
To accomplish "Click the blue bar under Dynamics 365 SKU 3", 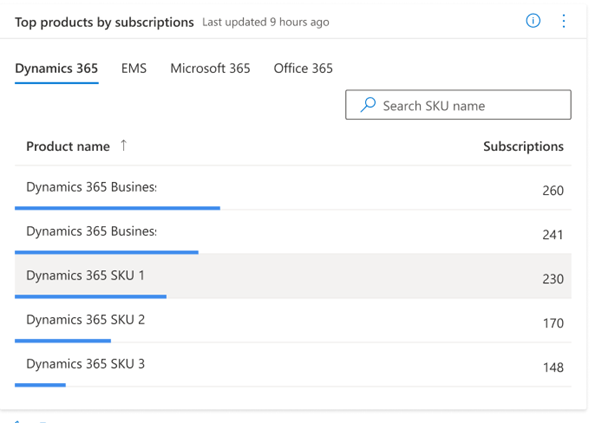I will [40, 384].
